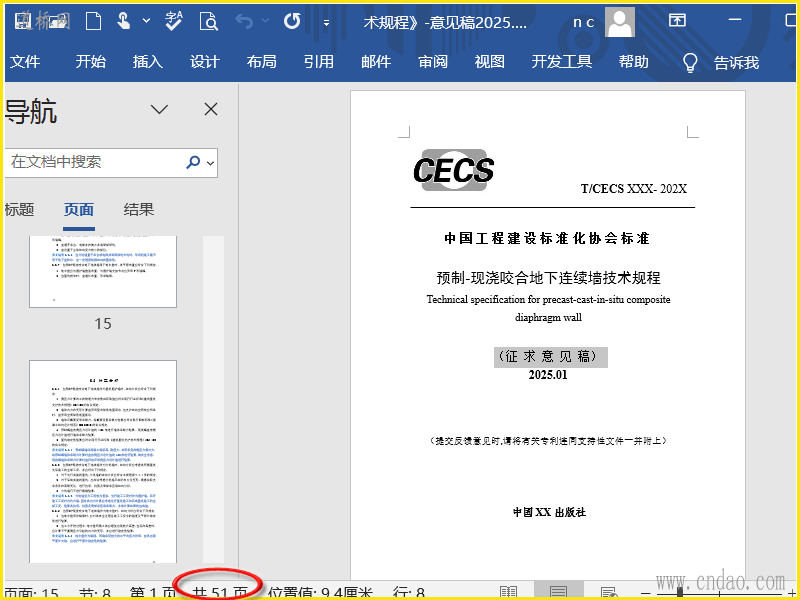This screenshot has width=800, height=600.
Task: Open the touch/mouse mode dropdown arrow
Action: [146, 21]
